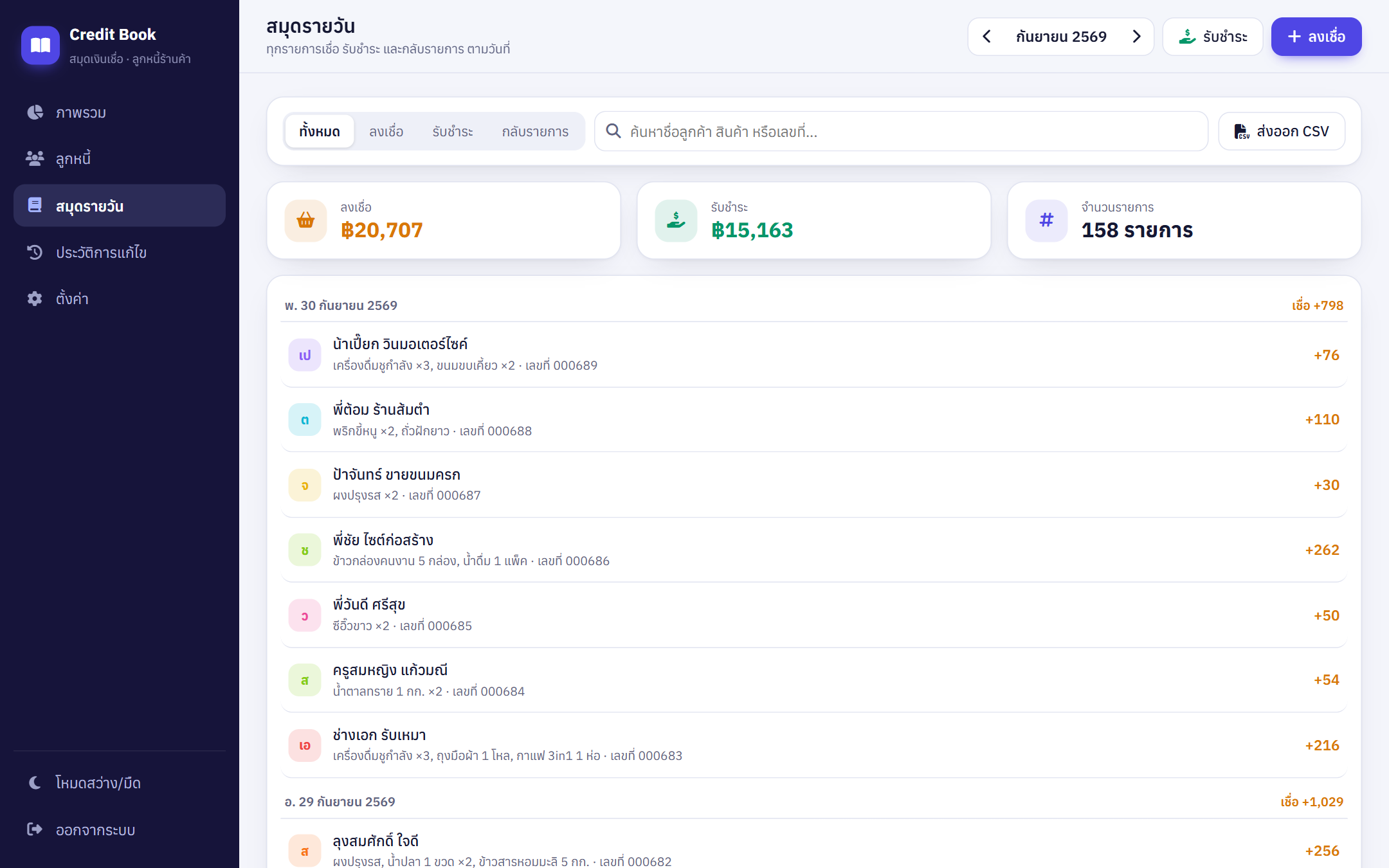Click avatar badge of พี่ชัย ไซต์ก่อสร้าง
1389x868 pixels.
[305, 550]
